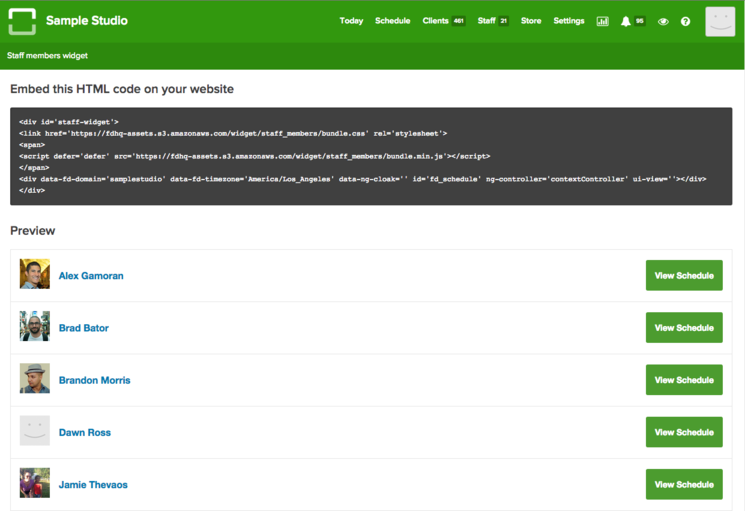Open the Settings menu item
The image size is (745, 511).
569,21
